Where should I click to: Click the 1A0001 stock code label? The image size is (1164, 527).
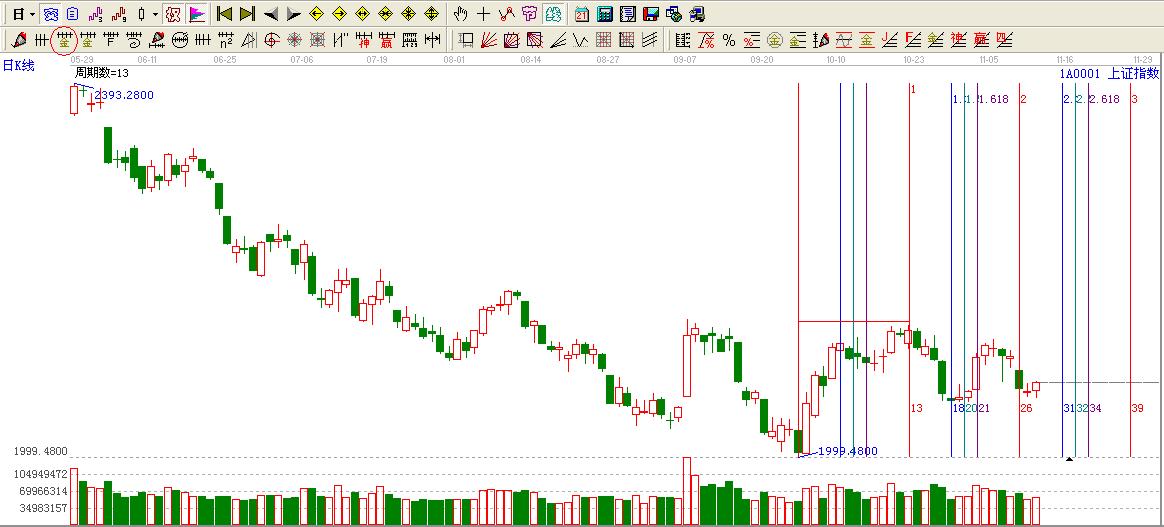[x=1080, y=73]
